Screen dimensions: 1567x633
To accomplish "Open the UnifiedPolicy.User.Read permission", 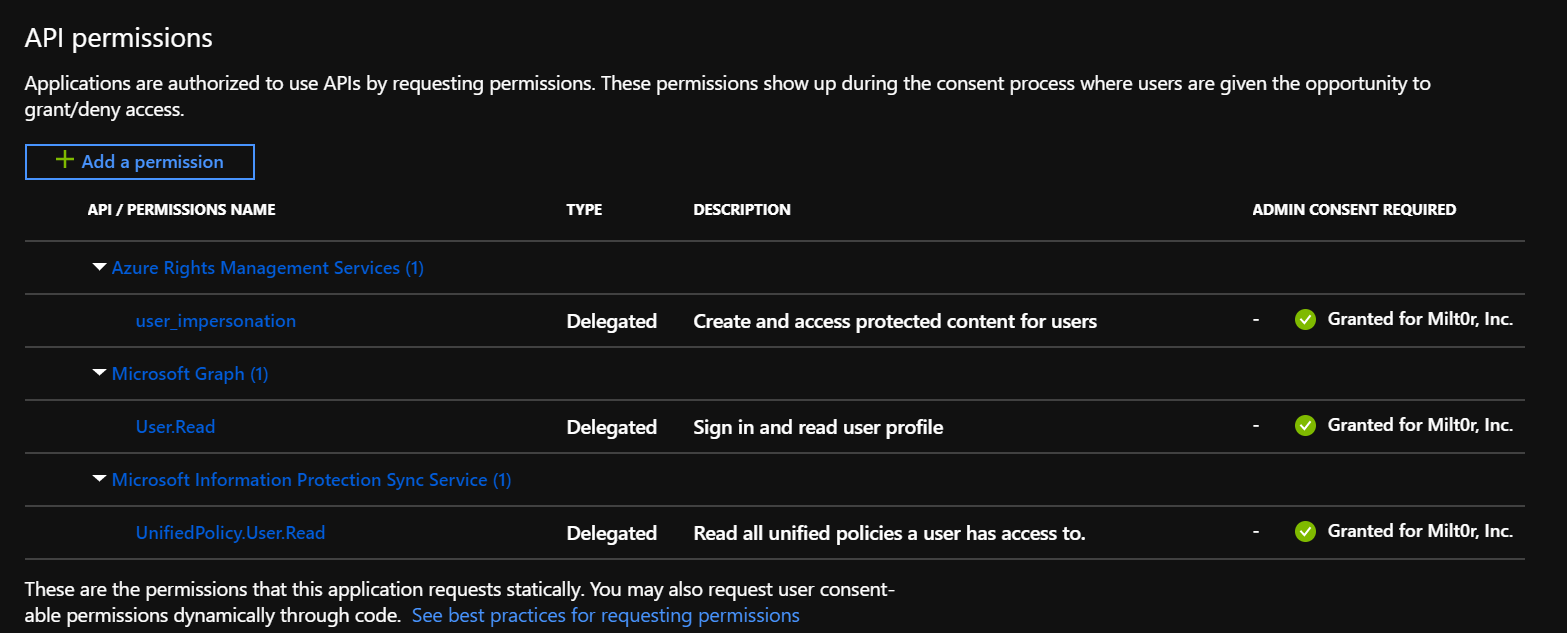I will 230,532.
